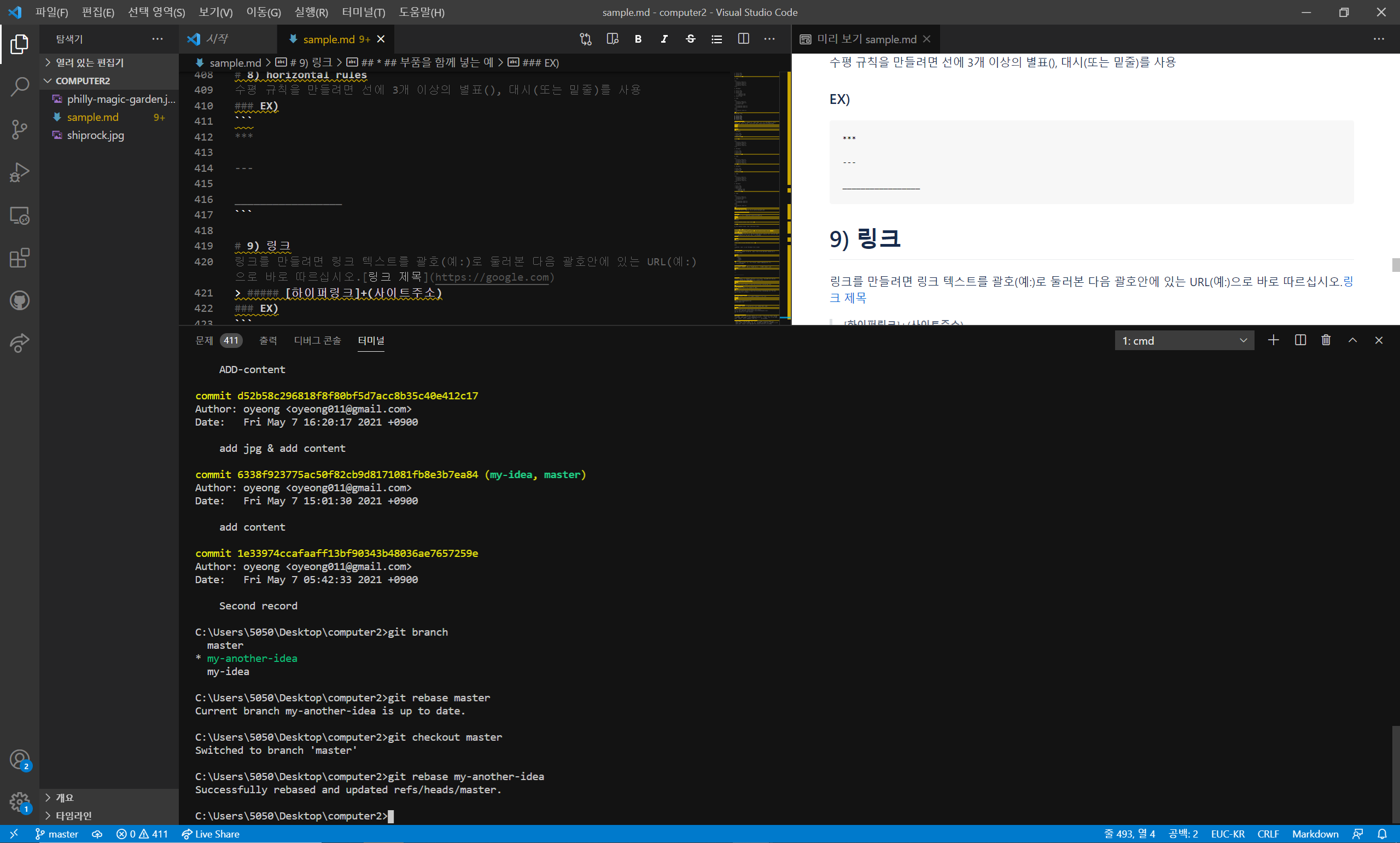Toggle bold formatting in editor toolbar
This screenshot has width=1400, height=843.
point(638,39)
